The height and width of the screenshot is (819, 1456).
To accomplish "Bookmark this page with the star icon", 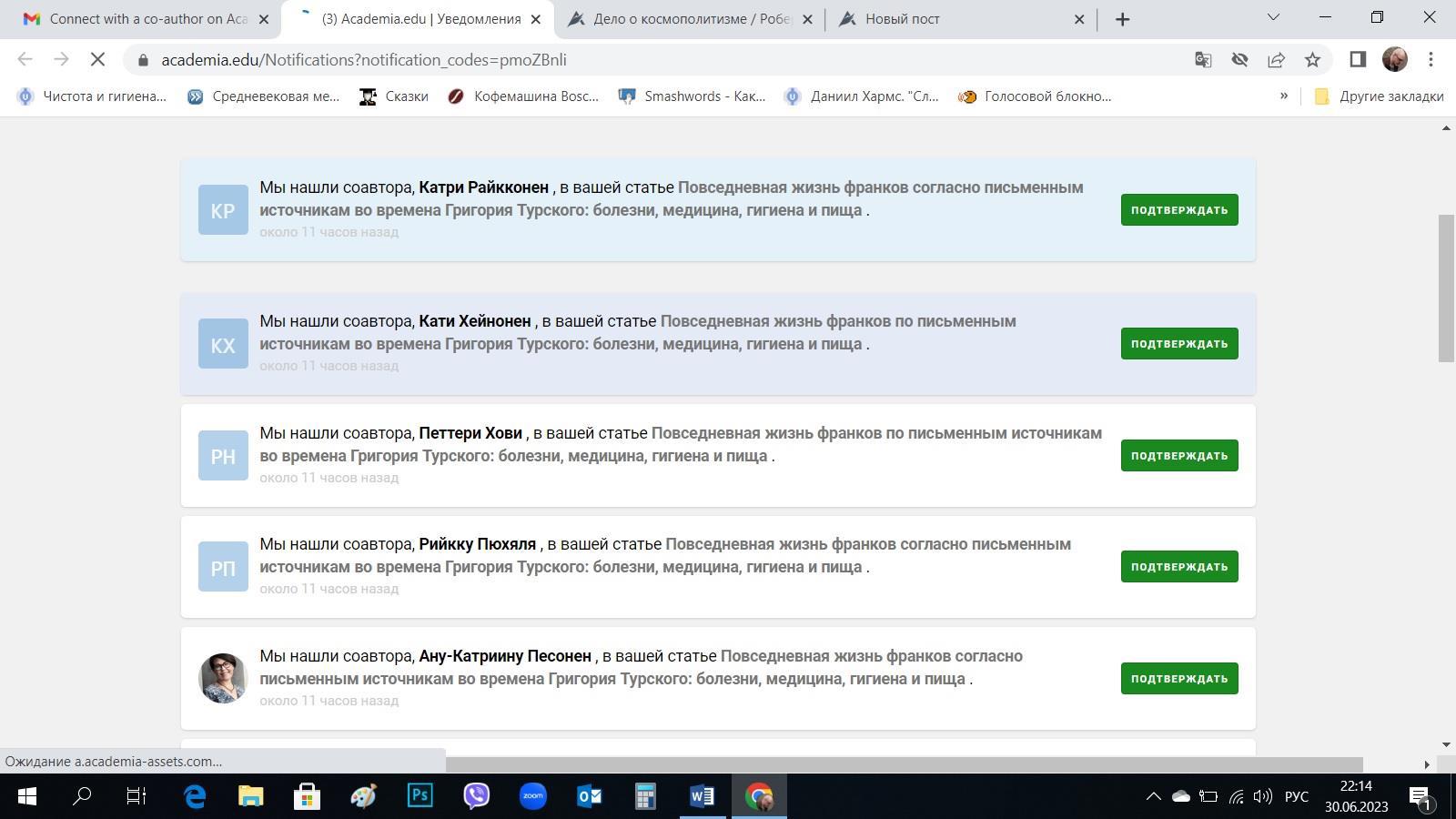I will point(1312,60).
